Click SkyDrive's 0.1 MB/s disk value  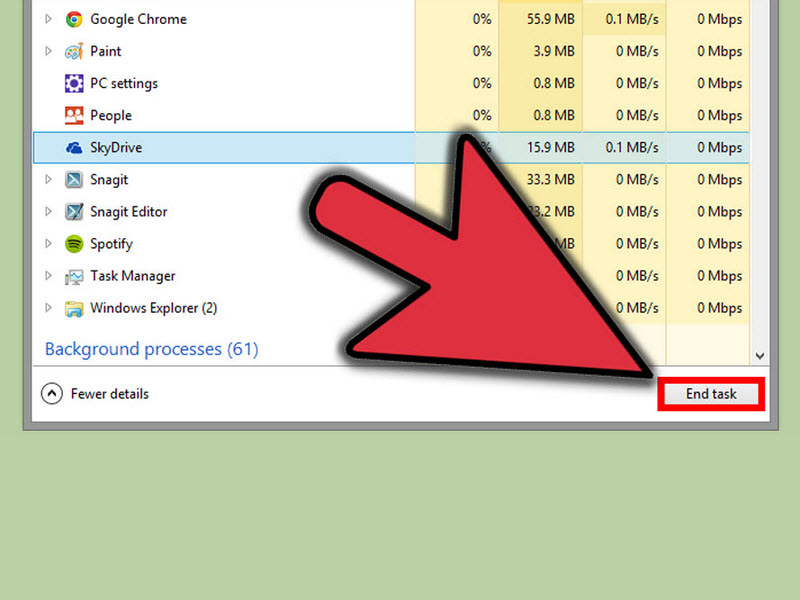pyautogui.click(x=632, y=147)
